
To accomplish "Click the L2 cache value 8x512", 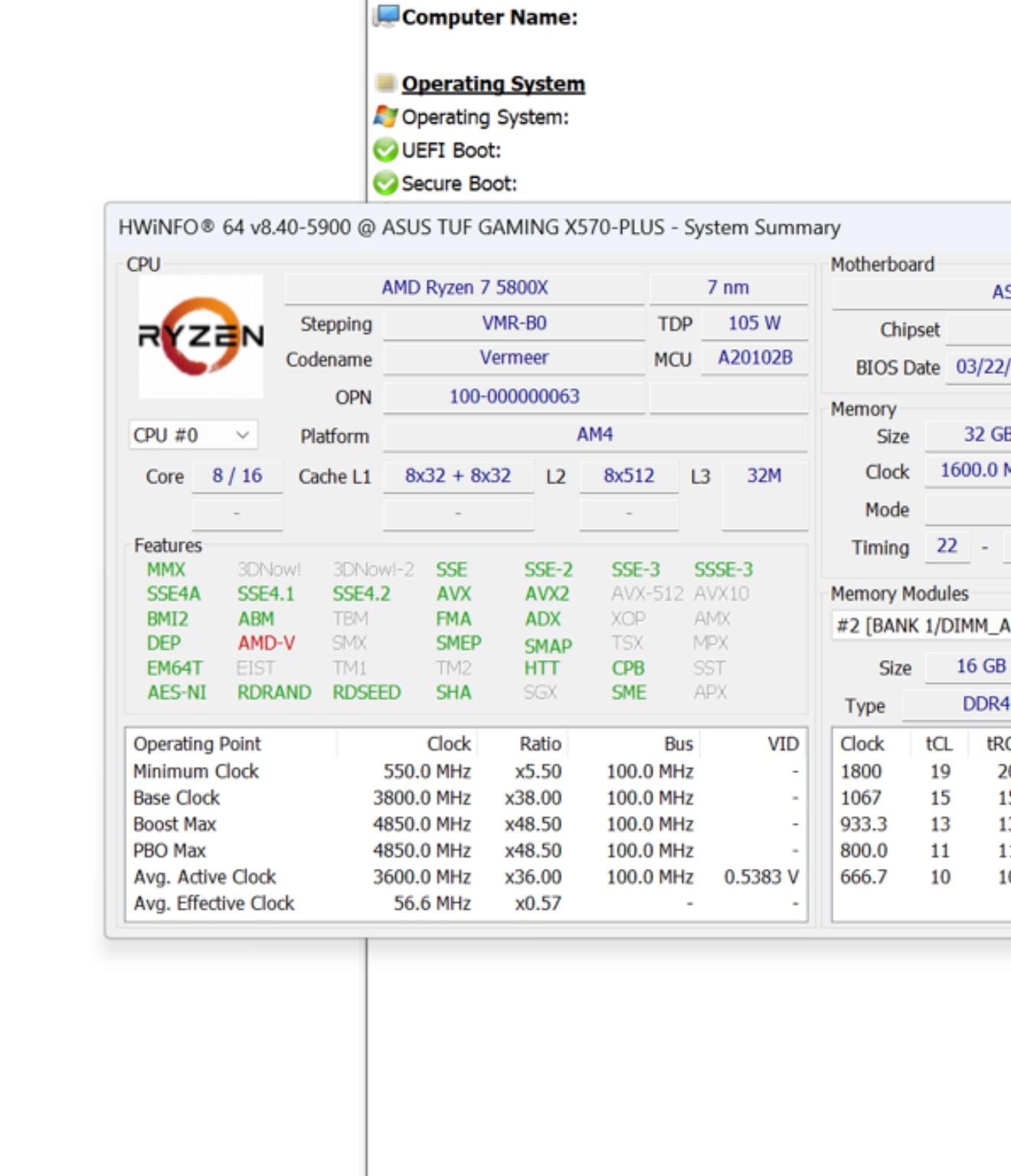I will point(629,476).
